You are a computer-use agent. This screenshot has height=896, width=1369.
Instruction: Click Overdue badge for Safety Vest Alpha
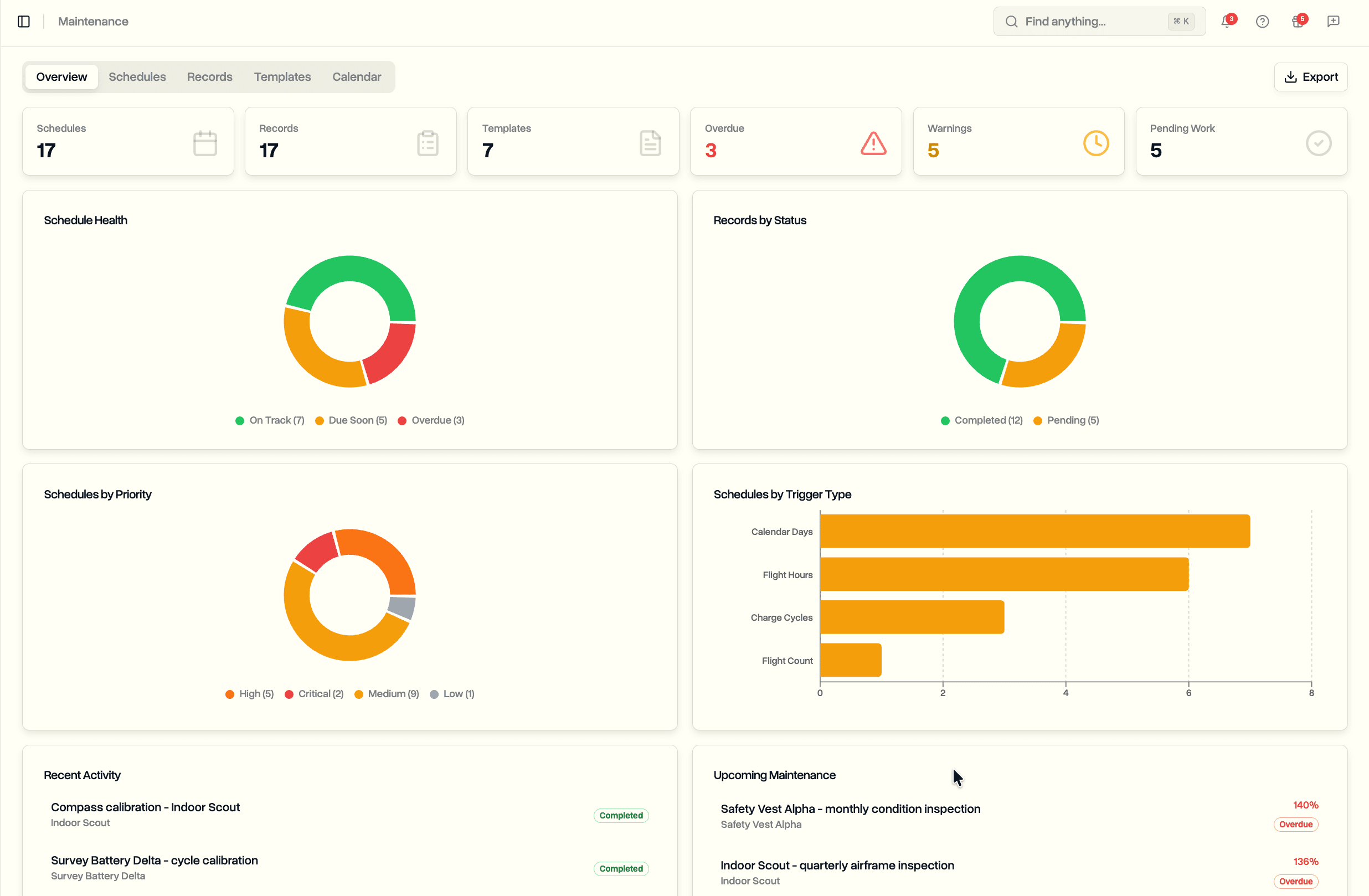[x=1295, y=824]
